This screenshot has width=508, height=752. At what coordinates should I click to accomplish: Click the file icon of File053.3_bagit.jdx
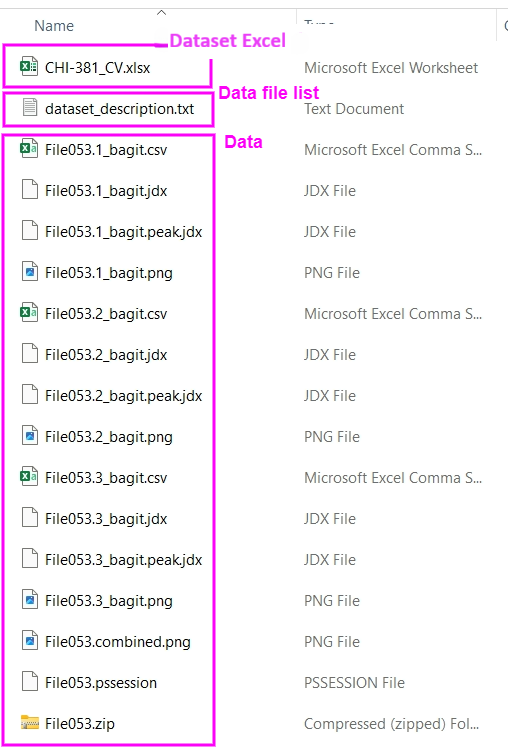tap(30, 517)
